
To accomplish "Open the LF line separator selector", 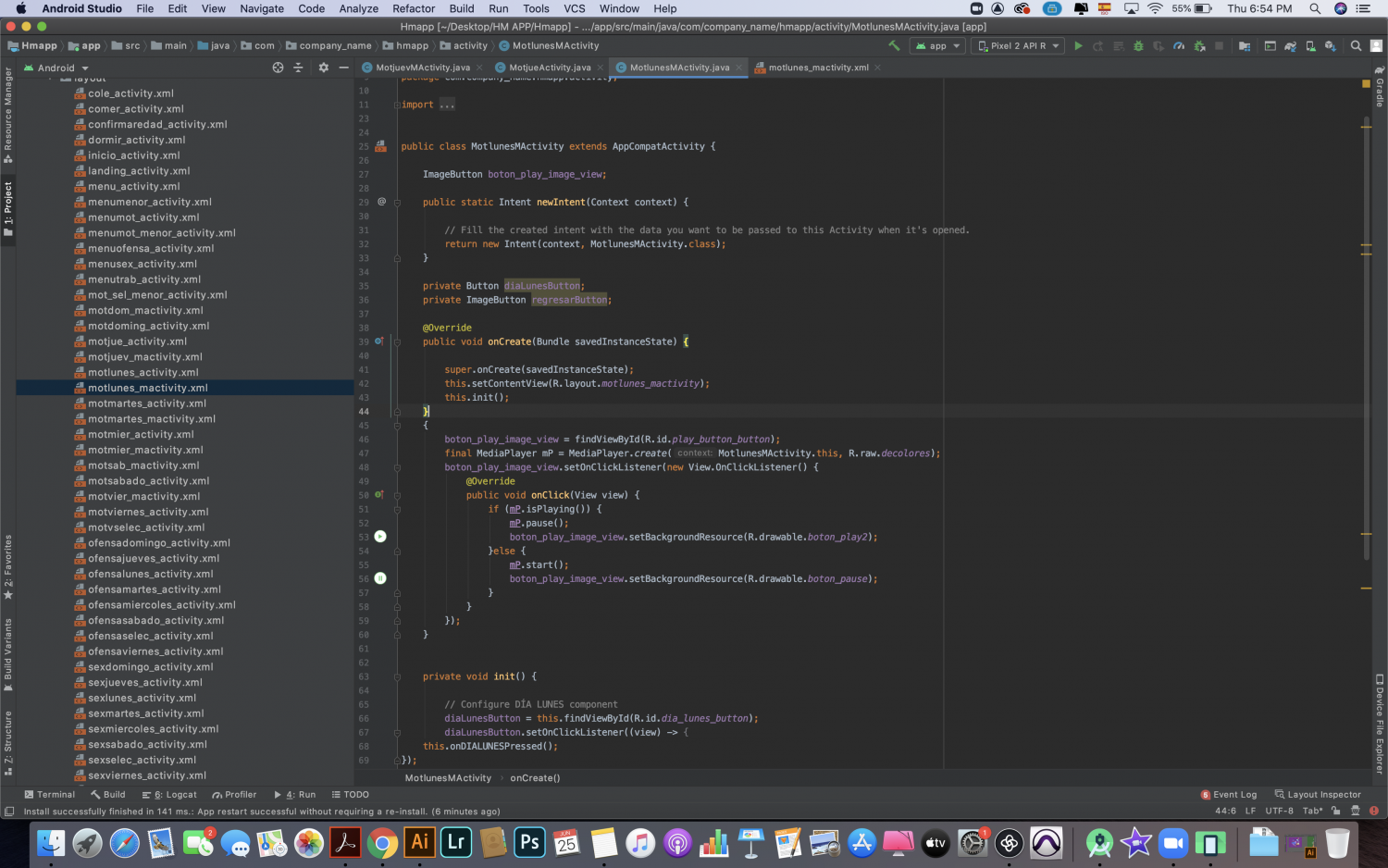I will pos(1250,811).
